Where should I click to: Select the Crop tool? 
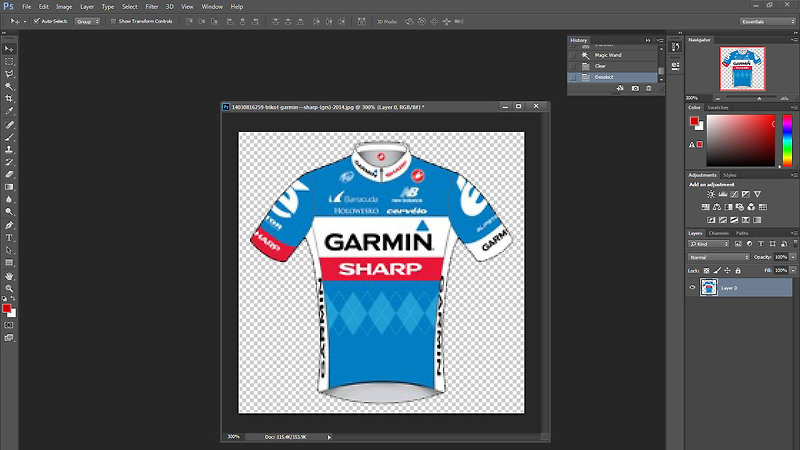[9, 99]
